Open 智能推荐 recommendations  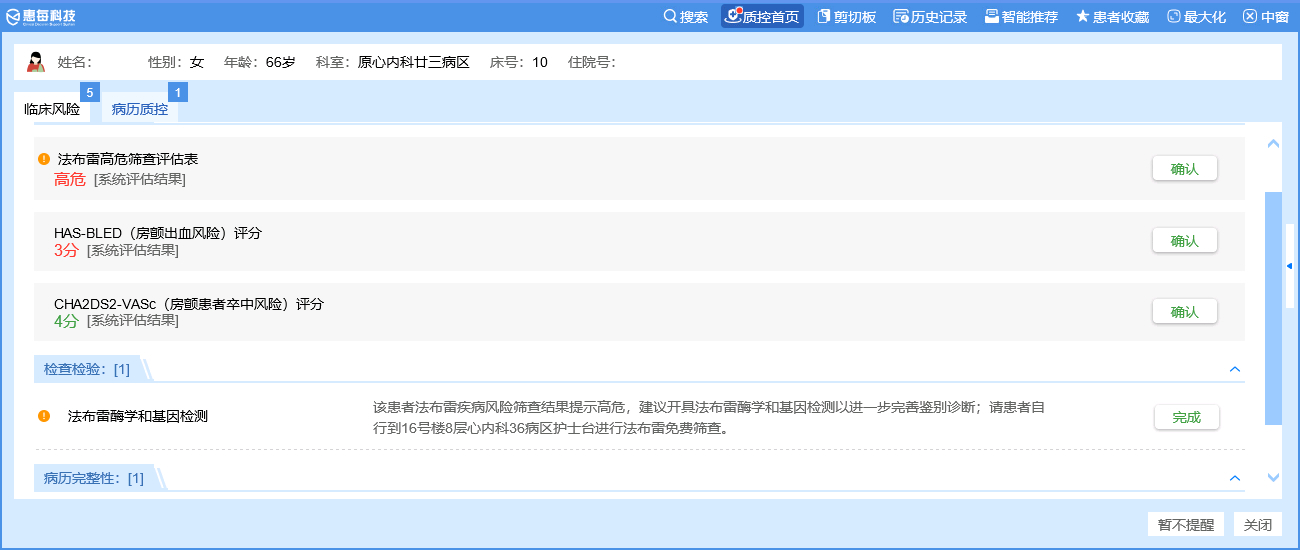point(1021,16)
